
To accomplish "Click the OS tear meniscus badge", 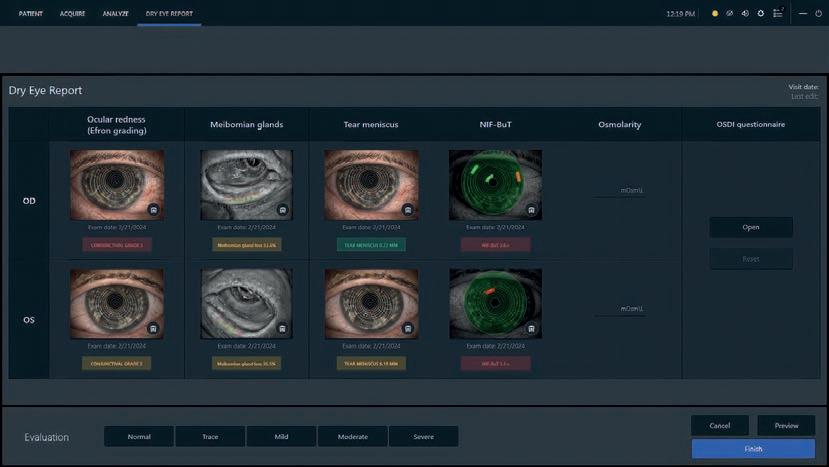I will coord(371,363).
